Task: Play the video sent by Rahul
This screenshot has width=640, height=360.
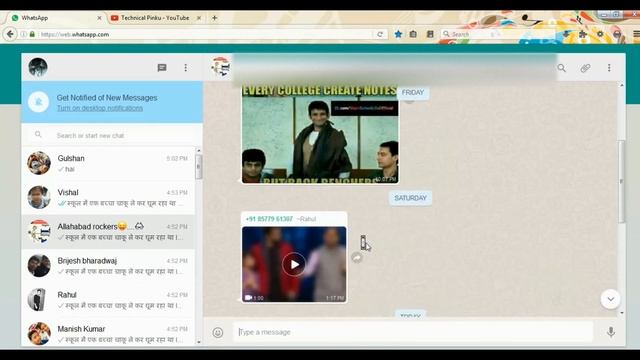Action: [x=294, y=264]
